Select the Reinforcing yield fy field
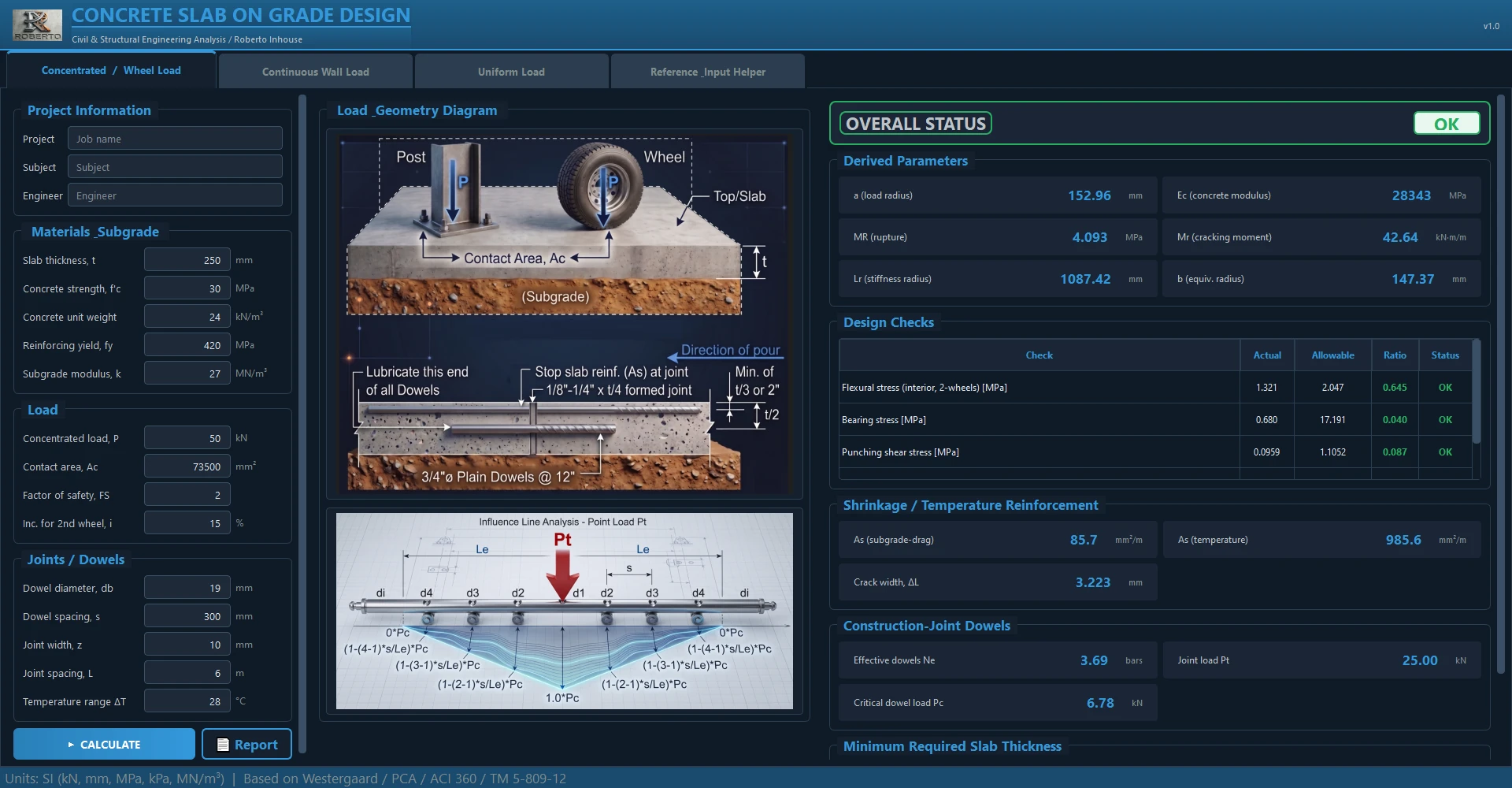 (x=187, y=345)
